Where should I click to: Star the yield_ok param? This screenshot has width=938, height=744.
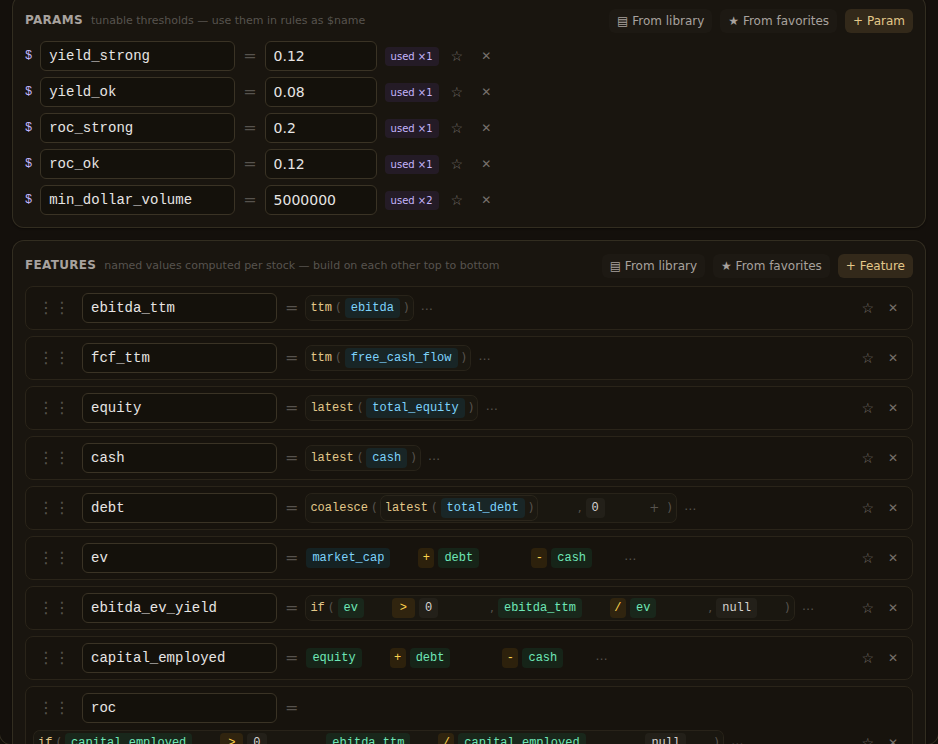(x=457, y=92)
